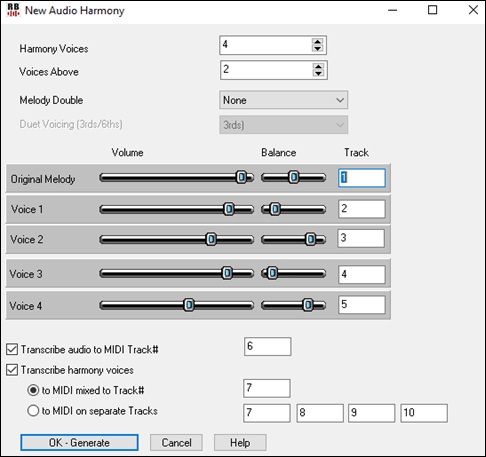This screenshot has width=486, height=457.
Task: Click OK - Generate button
Action: click(79, 443)
